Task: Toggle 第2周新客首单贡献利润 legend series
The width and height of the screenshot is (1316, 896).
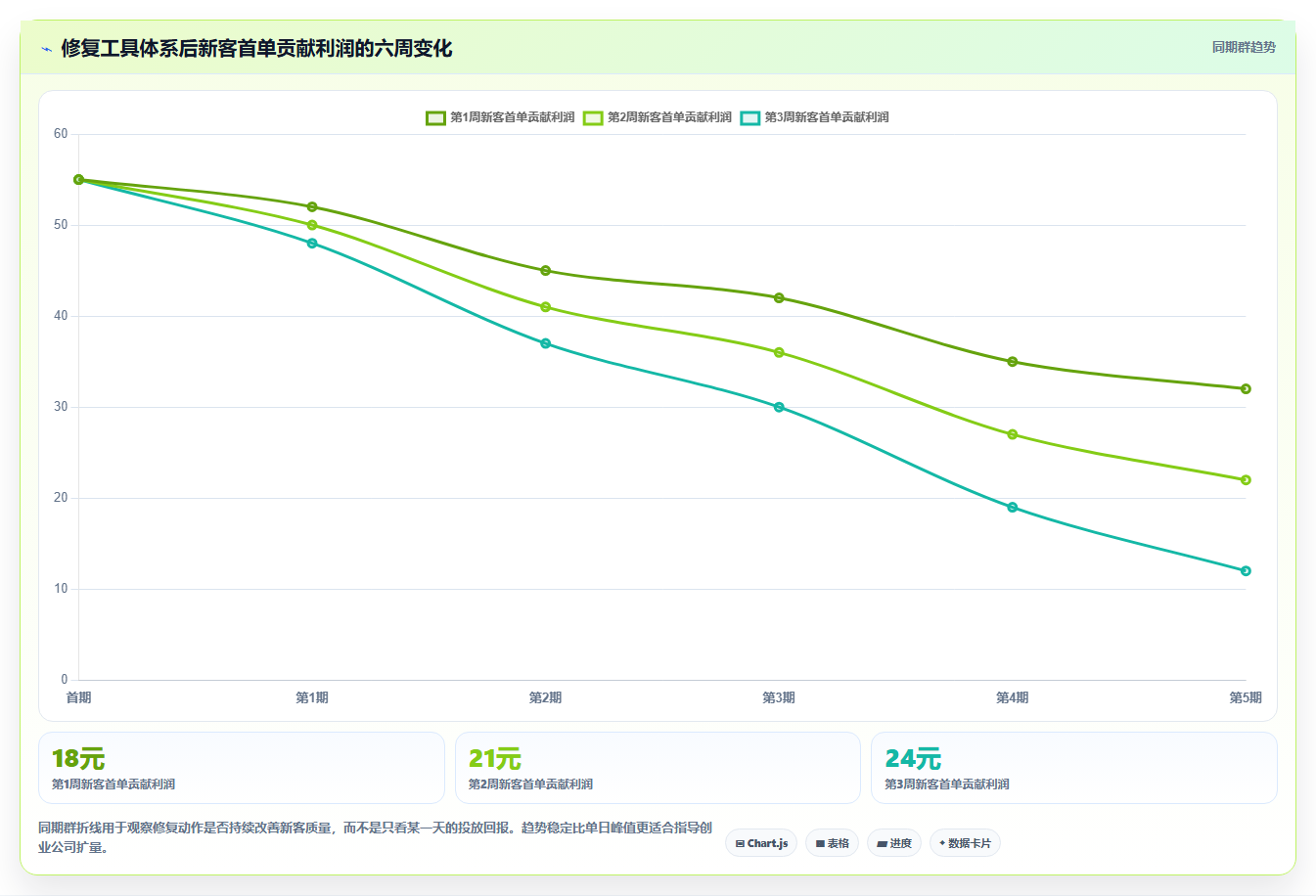Action: (x=658, y=117)
